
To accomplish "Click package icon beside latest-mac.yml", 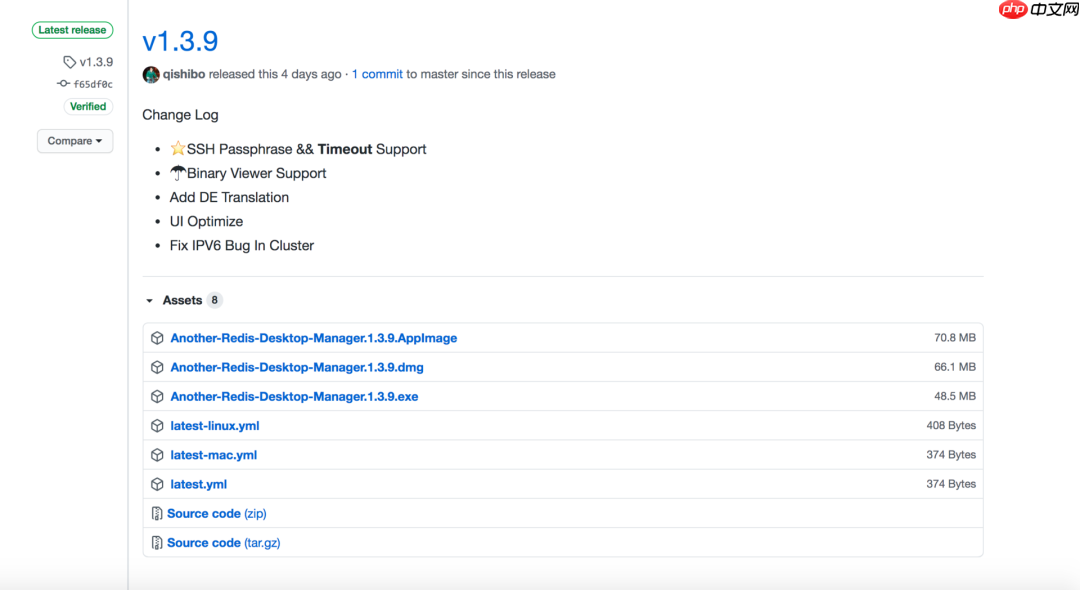I will (x=157, y=455).
